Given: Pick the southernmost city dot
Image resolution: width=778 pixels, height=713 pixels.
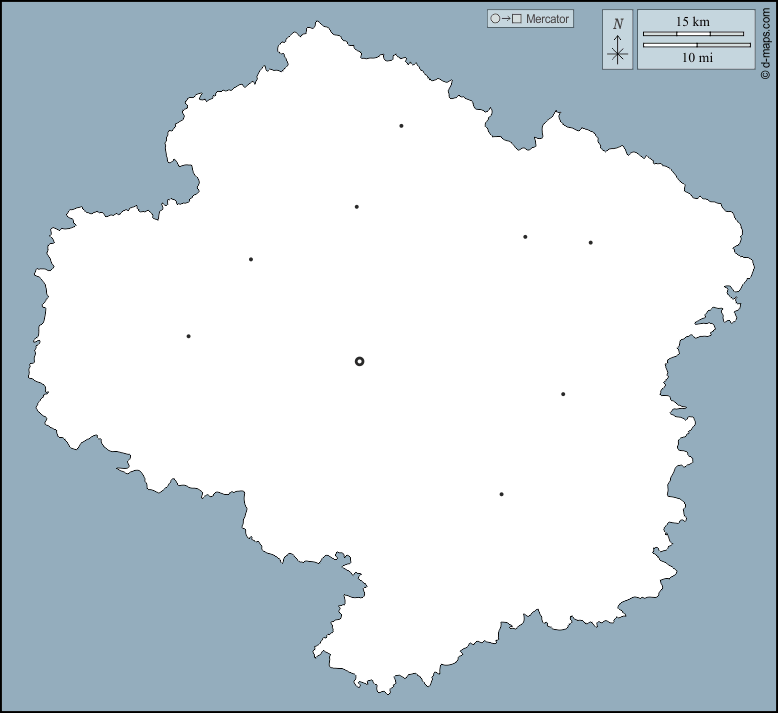Looking at the screenshot, I should 501,494.
